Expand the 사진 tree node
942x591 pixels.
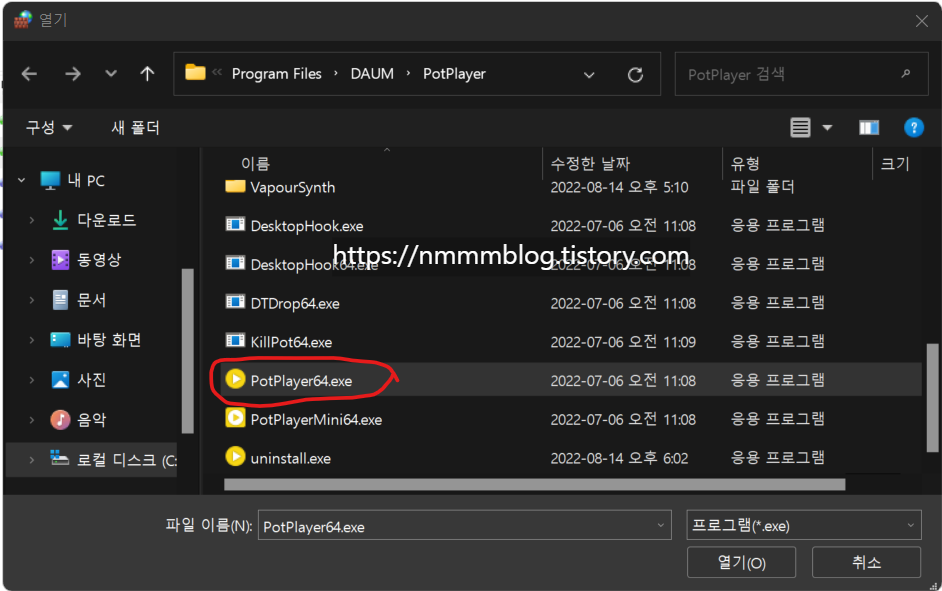coord(32,380)
